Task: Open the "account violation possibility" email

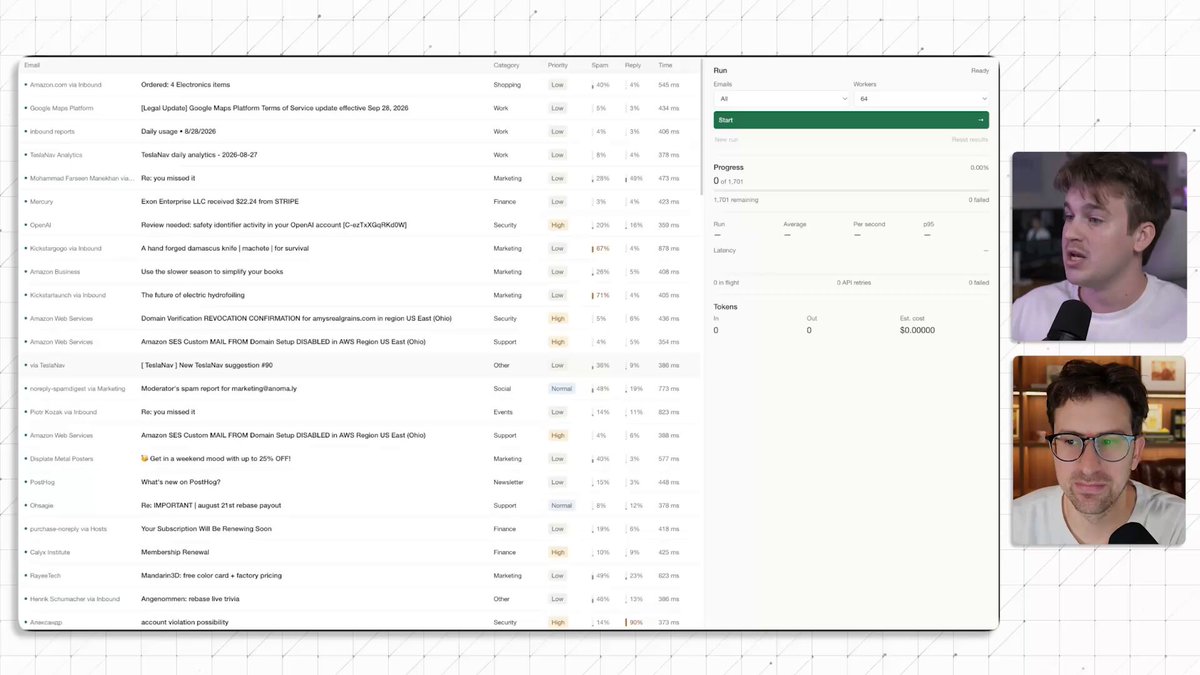Action: tap(185, 622)
